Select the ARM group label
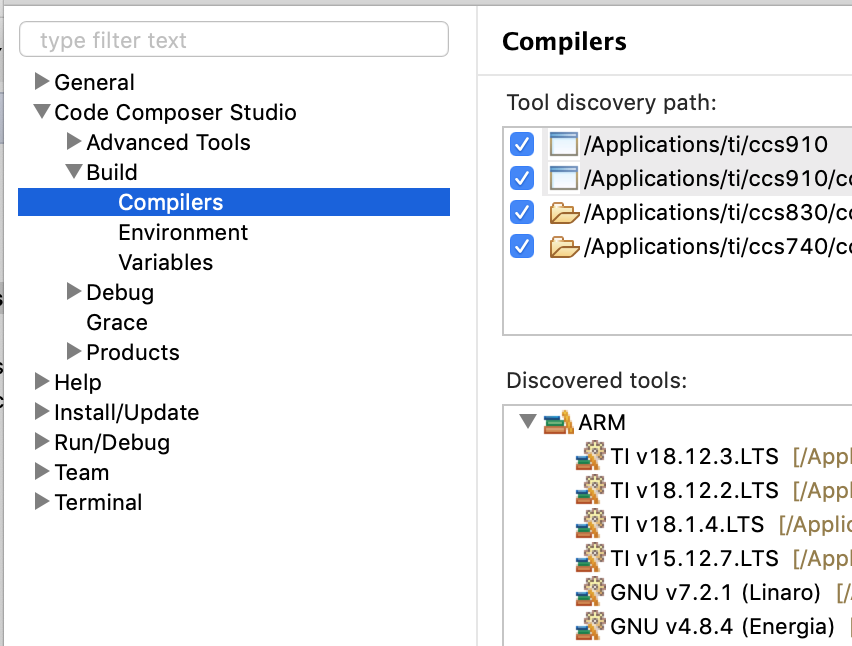Screen dimensions: 852x646 [x=602, y=423]
